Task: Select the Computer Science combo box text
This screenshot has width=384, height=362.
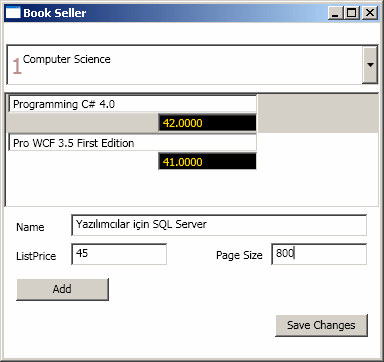Action: coord(67,59)
